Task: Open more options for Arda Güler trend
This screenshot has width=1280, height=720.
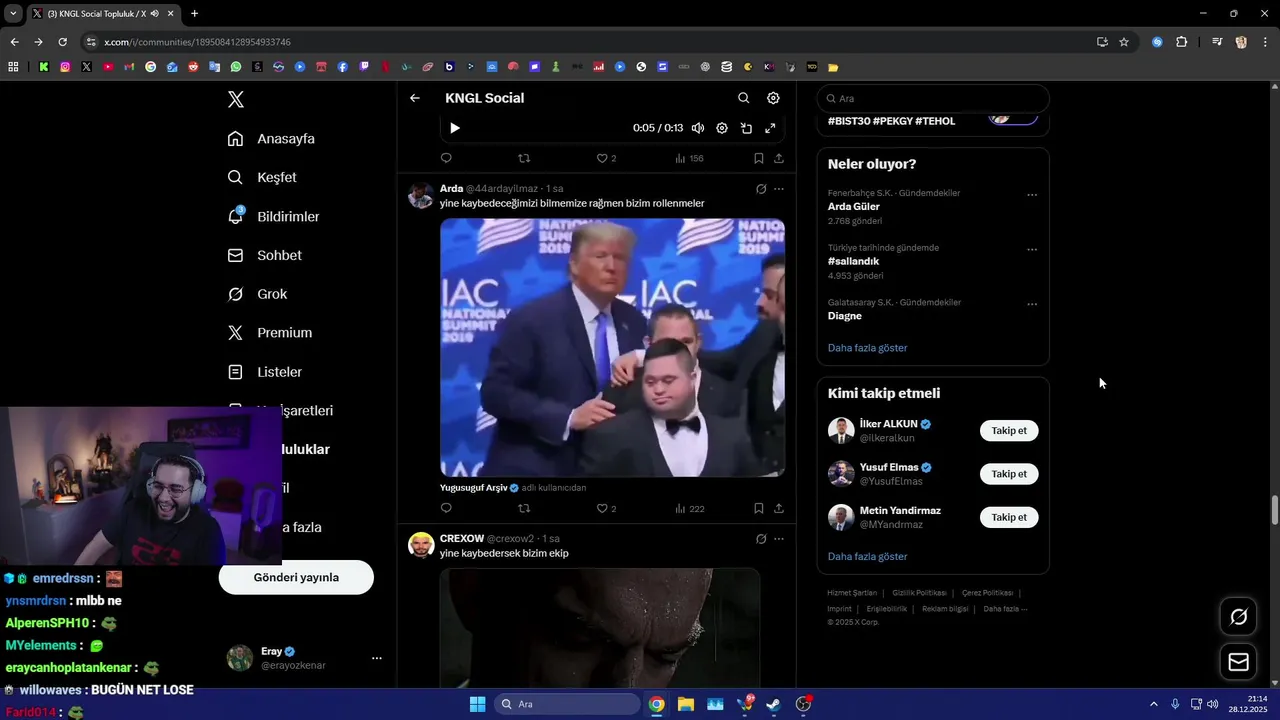Action: pyautogui.click(x=1032, y=195)
